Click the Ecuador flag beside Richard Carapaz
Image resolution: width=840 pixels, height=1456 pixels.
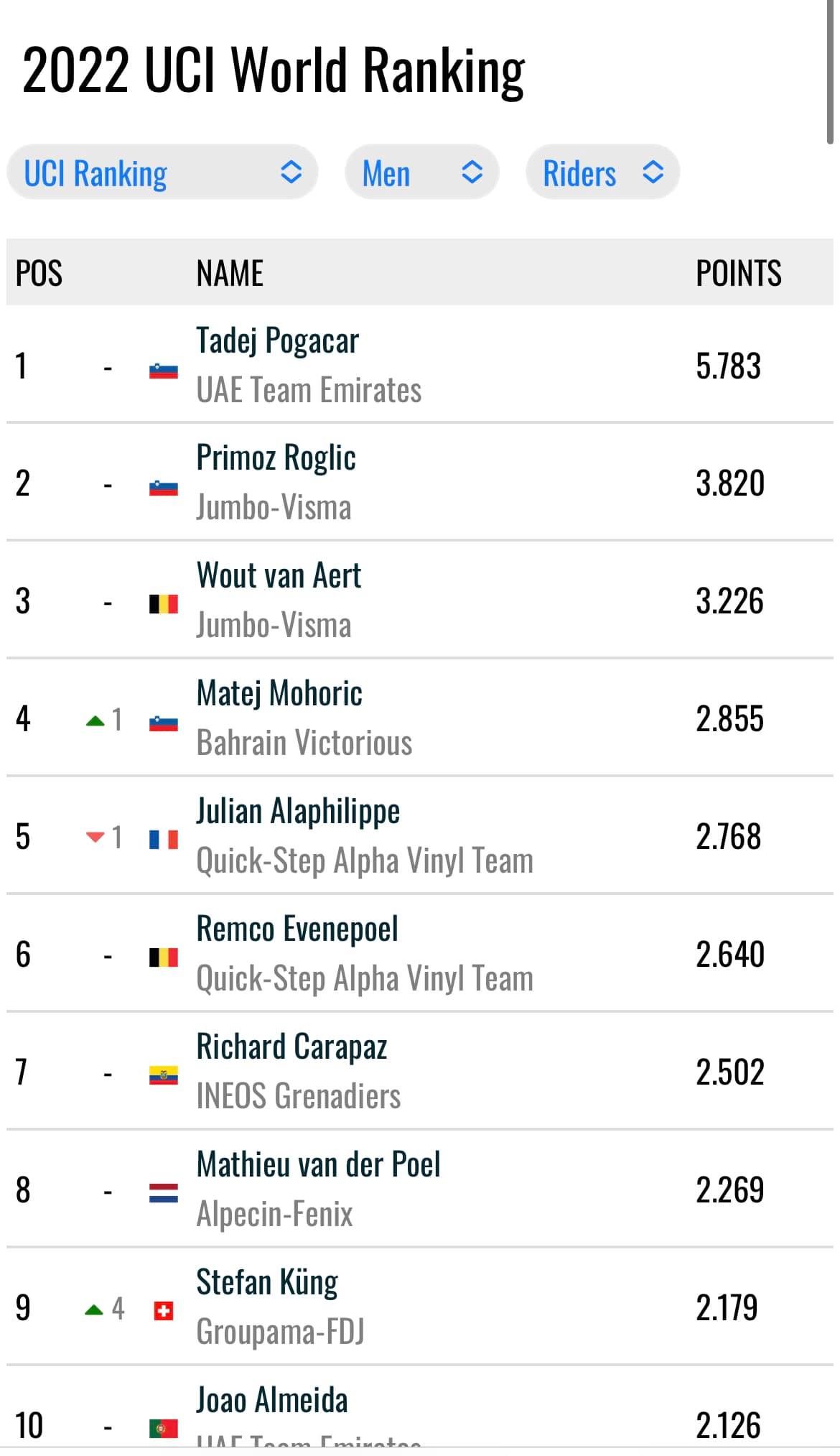tap(164, 1075)
